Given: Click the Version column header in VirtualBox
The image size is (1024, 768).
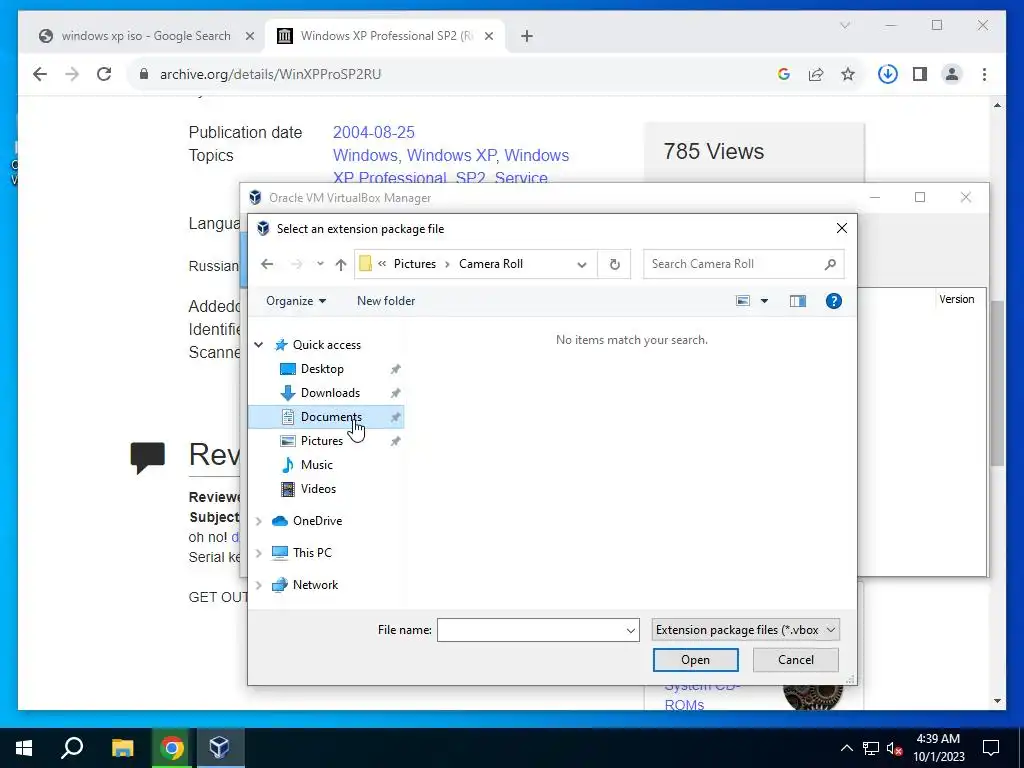Looking at the screenshot, I should 957,299.
